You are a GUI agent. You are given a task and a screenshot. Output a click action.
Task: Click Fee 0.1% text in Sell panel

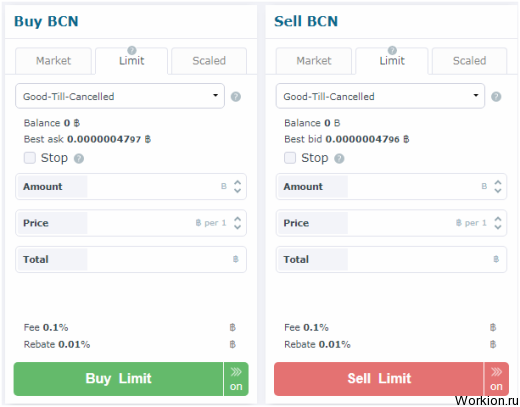tap(306, 328)
